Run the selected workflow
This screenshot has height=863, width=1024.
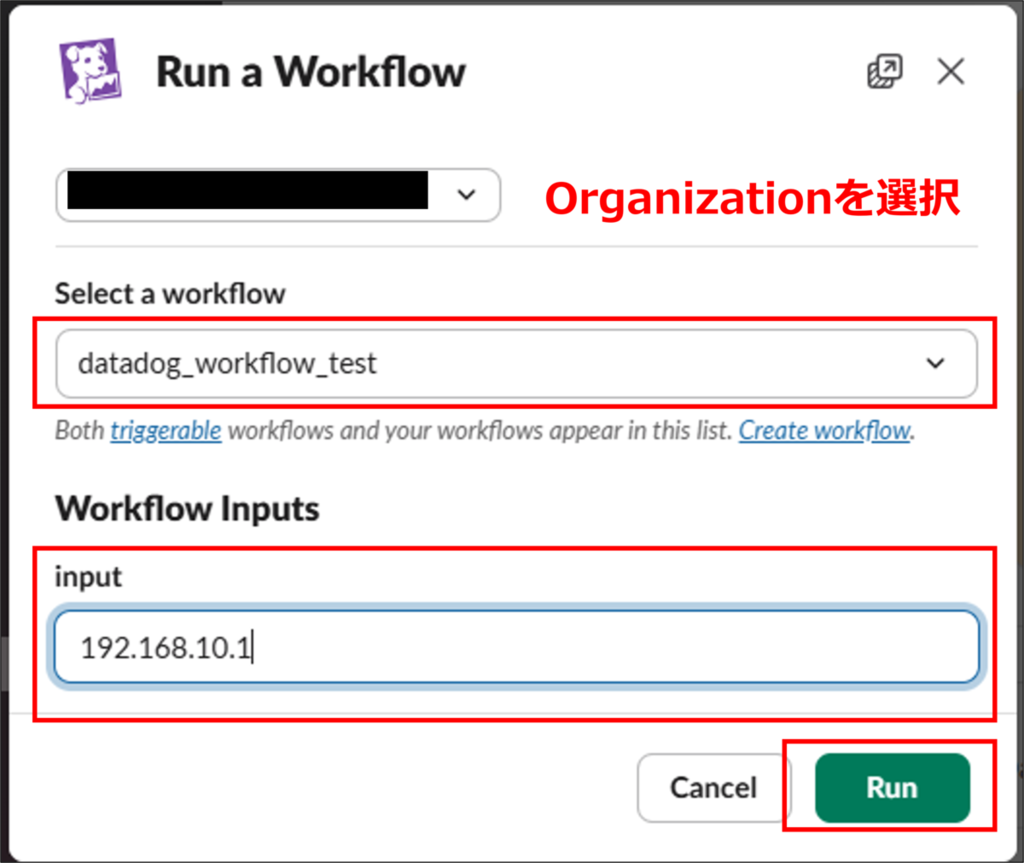(x=892, y=787)
